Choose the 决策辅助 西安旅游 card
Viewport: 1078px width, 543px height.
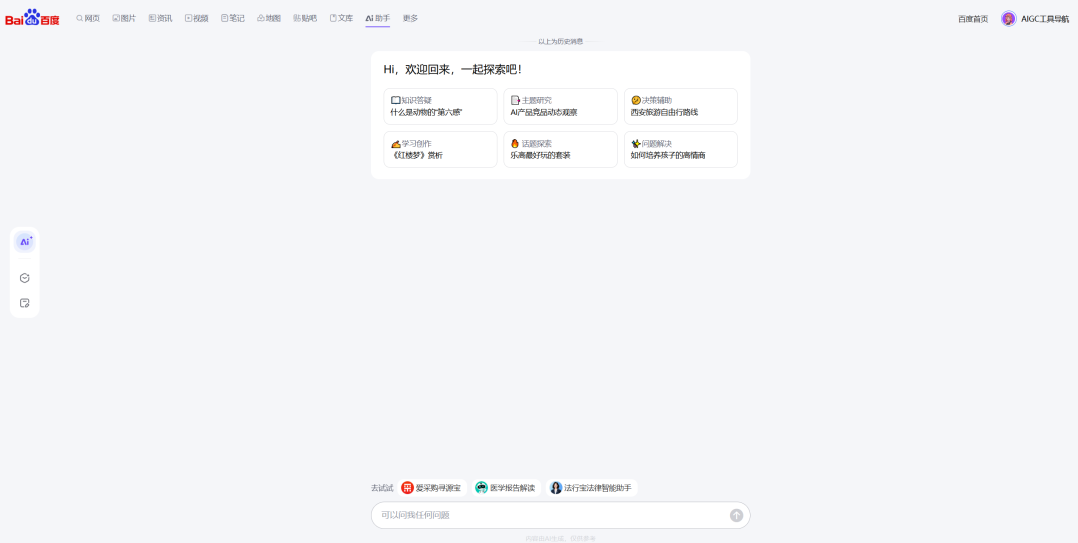(x=680, y=106)
